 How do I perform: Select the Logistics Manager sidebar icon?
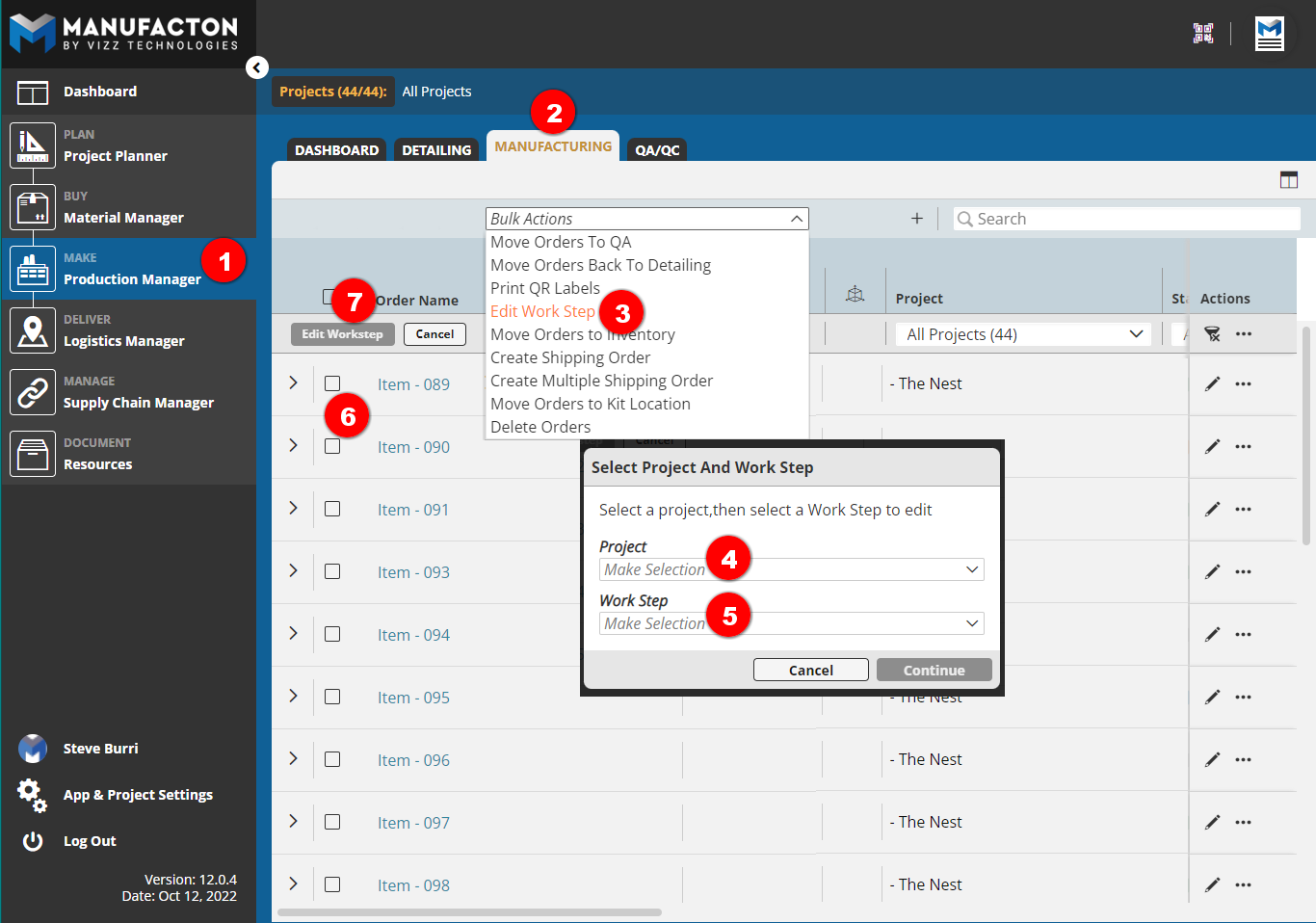[32, 331]
